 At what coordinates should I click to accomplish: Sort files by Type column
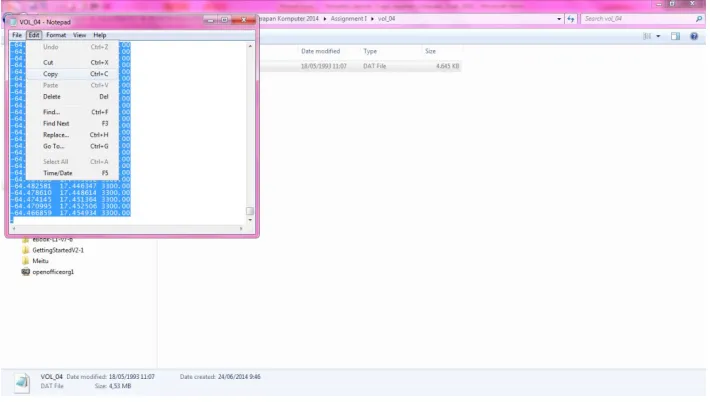click(x=370, y=51)
